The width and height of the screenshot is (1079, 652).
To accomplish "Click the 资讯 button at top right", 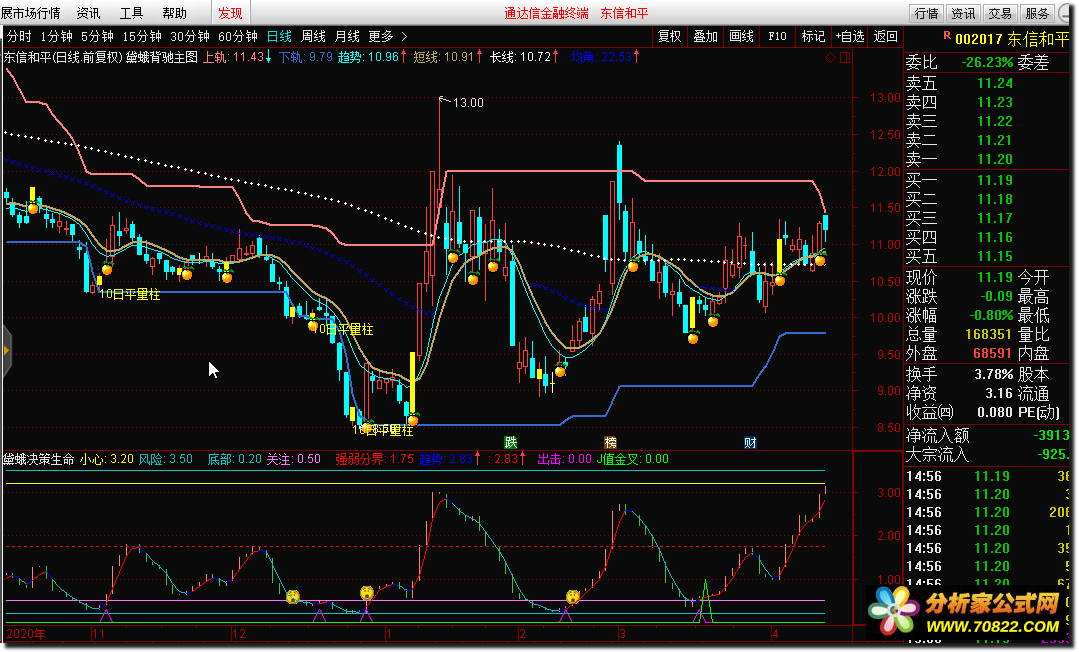I will pos(963,13).
